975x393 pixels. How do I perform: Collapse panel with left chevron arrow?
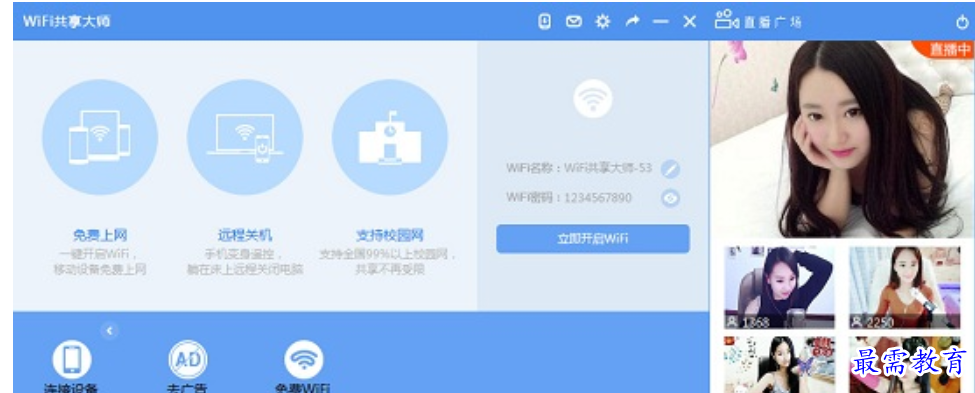pyautogui.click(x=109, y=331)
